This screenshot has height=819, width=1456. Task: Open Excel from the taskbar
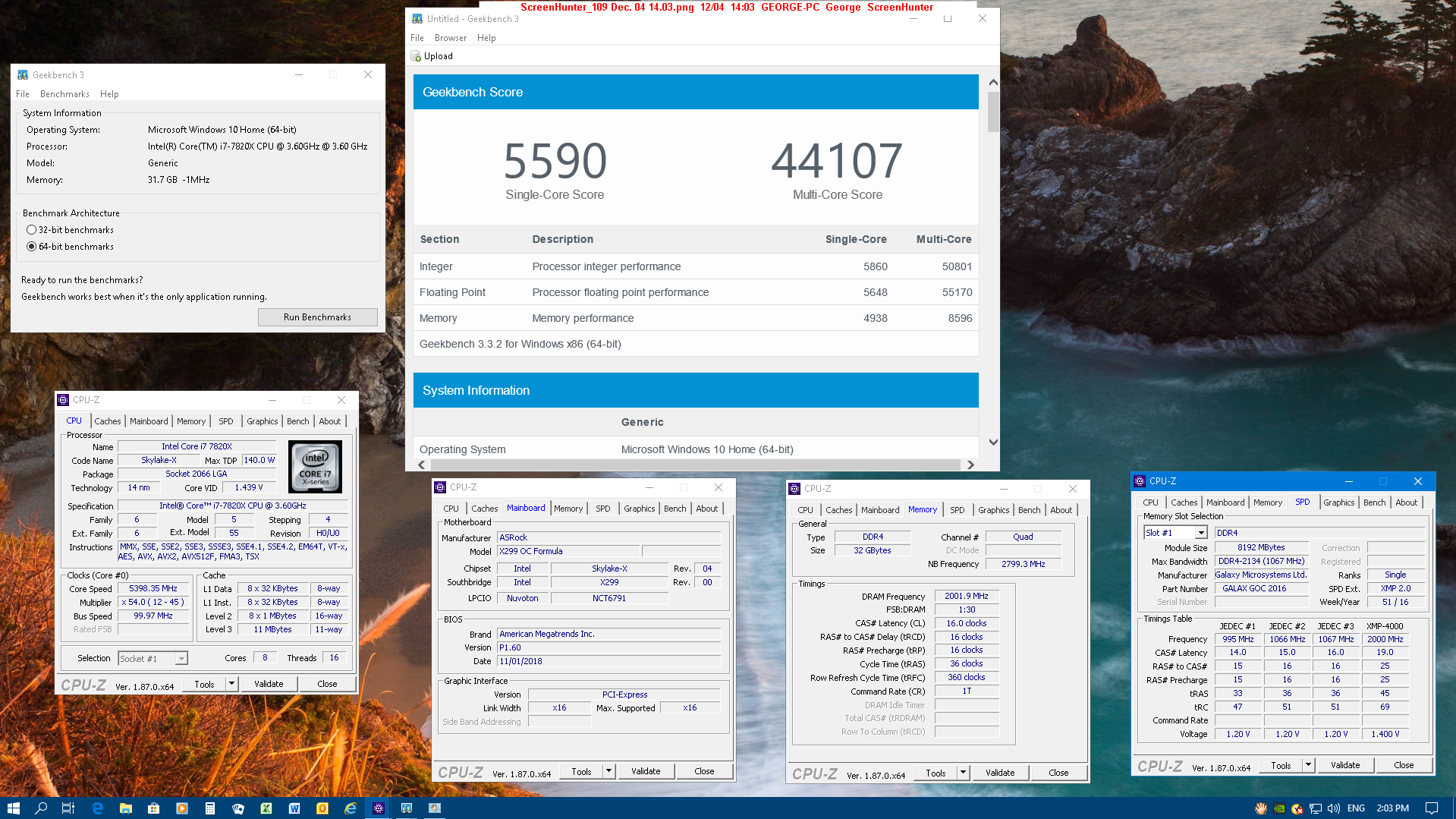[x=266, y=808]
